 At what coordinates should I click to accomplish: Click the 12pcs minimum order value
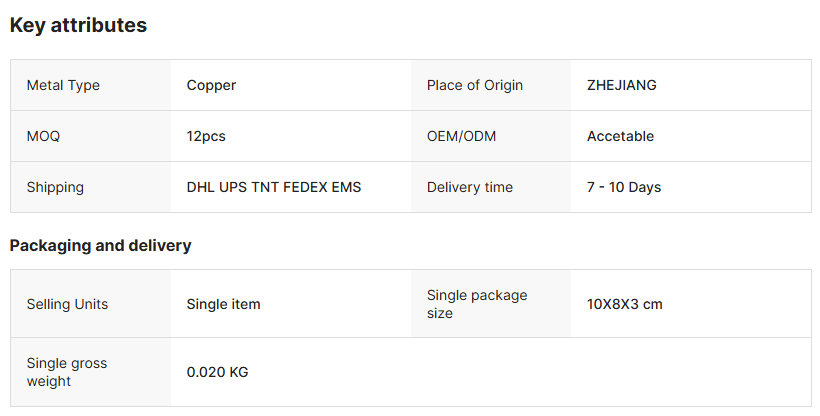[x=206, y=136]
